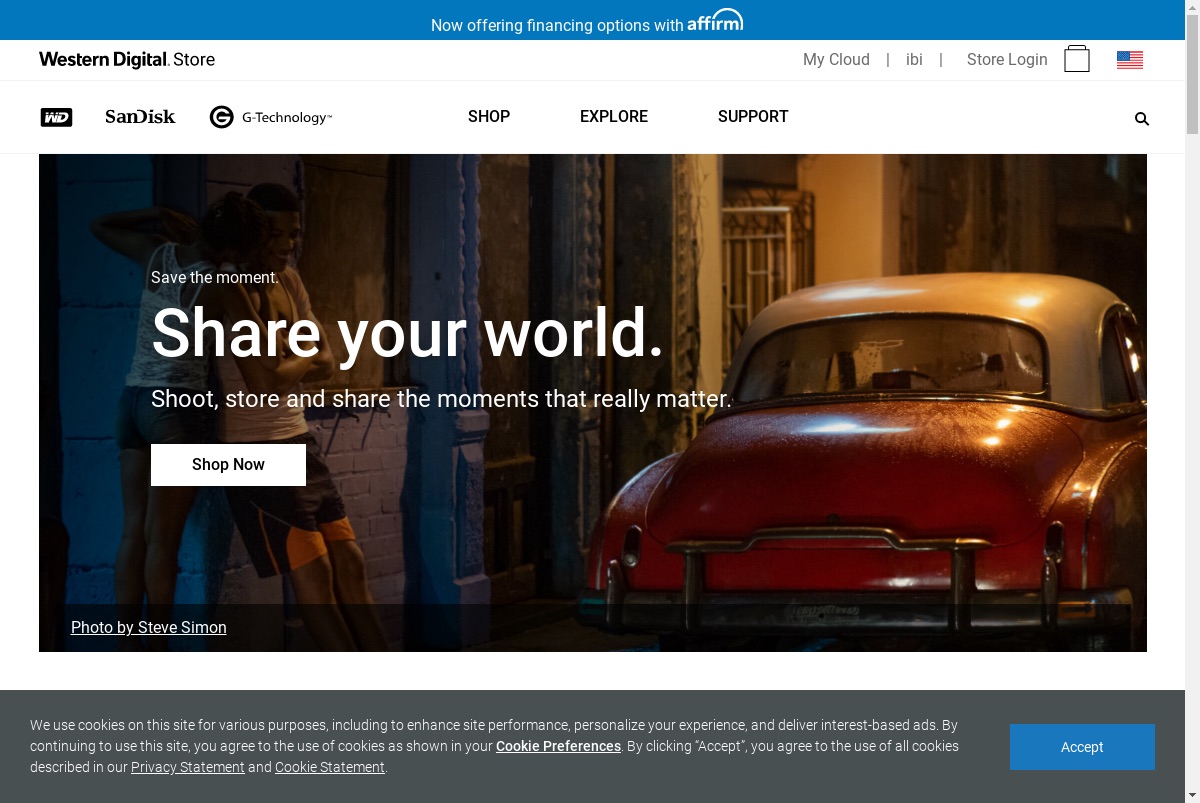Select the WD brand logo
The width and height of the screenshot is (1200, 803).
56,117
